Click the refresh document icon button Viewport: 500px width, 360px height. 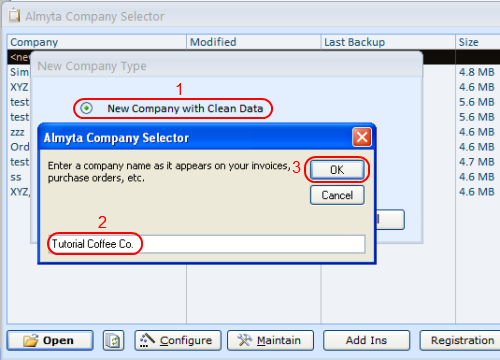[x=113, y=340]
